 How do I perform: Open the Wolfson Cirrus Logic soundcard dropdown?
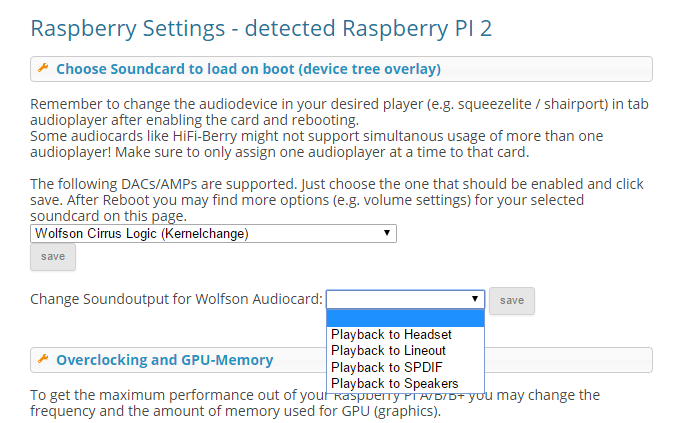click(213, 233)
